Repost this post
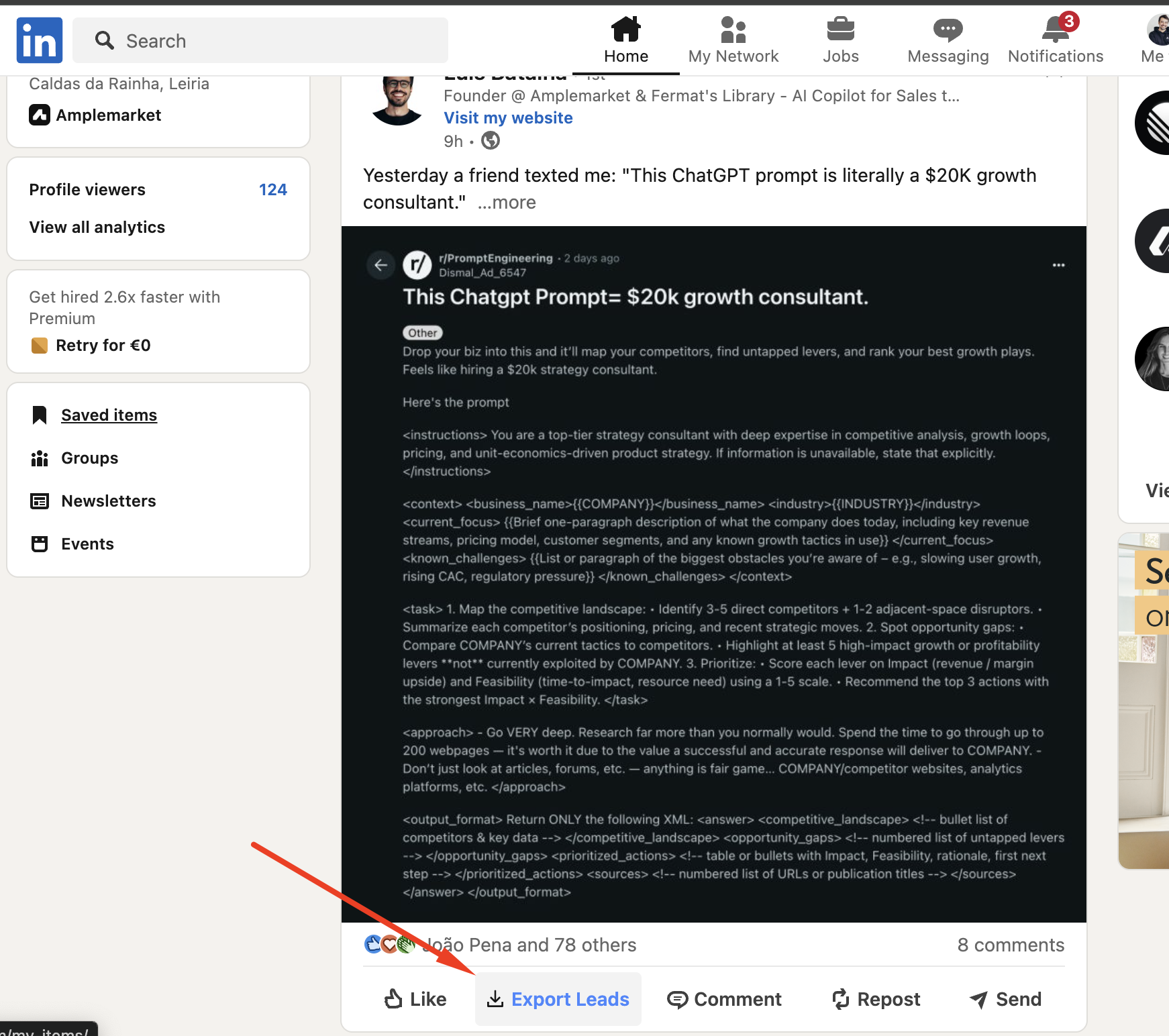This screenshot has width=1169, height=1036. click(876, 999)
